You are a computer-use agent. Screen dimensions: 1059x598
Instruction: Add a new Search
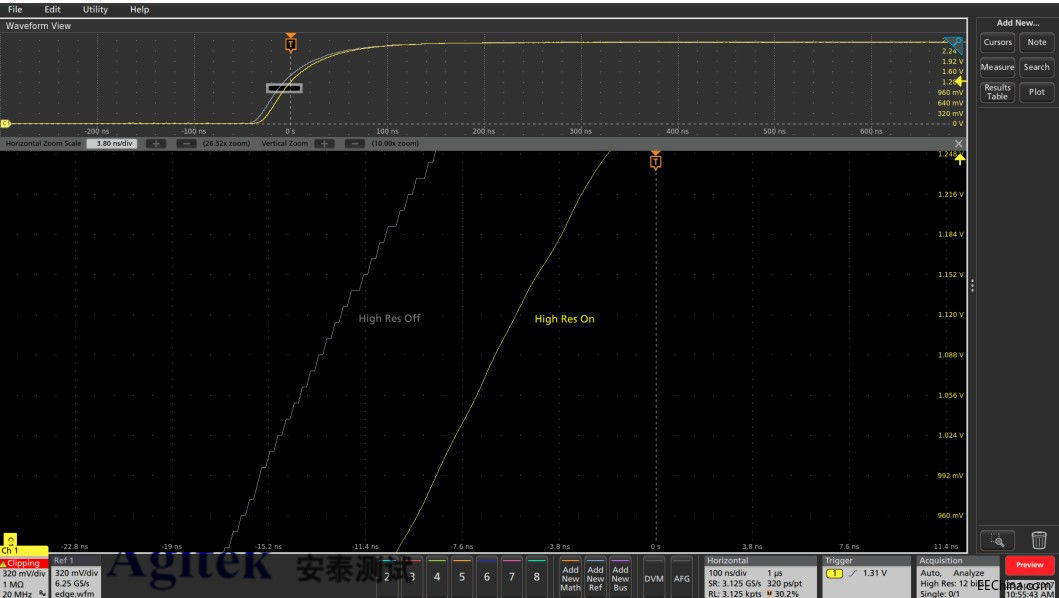click(1037, 67)
